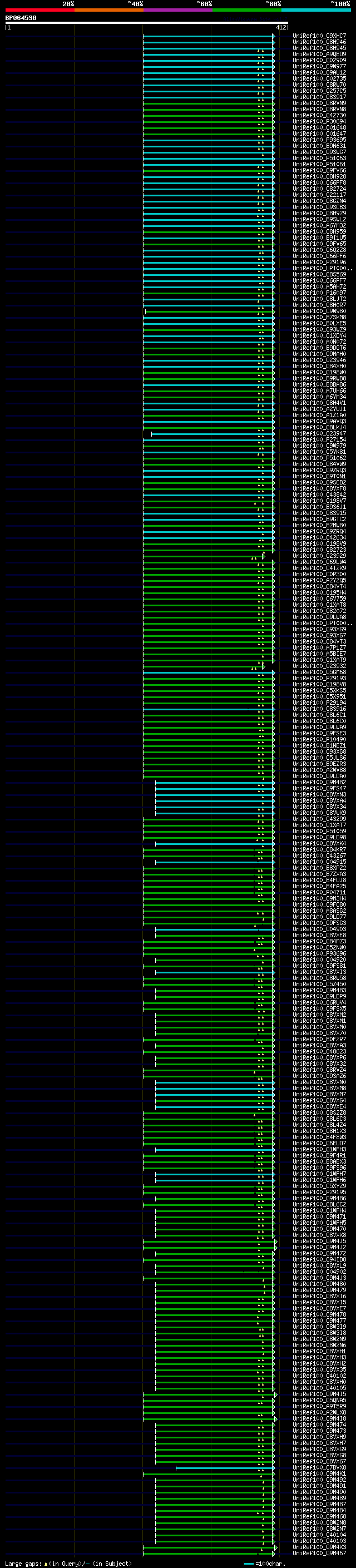Select label UniRef100_Q9FQ80
This screenshot has height=1568, width=356.
coord(319,904)
